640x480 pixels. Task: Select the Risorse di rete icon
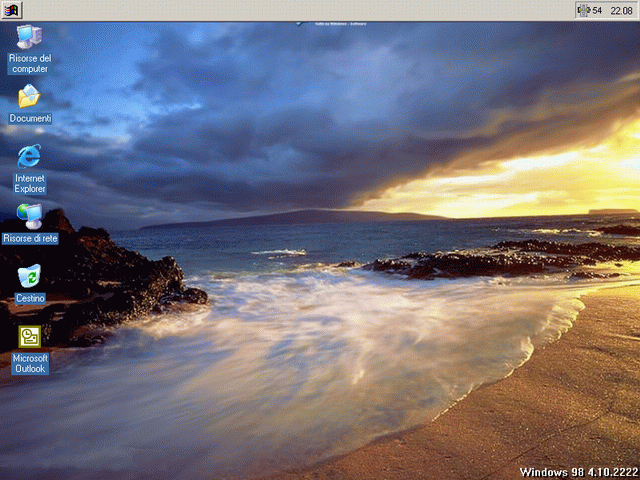[29, 216]
